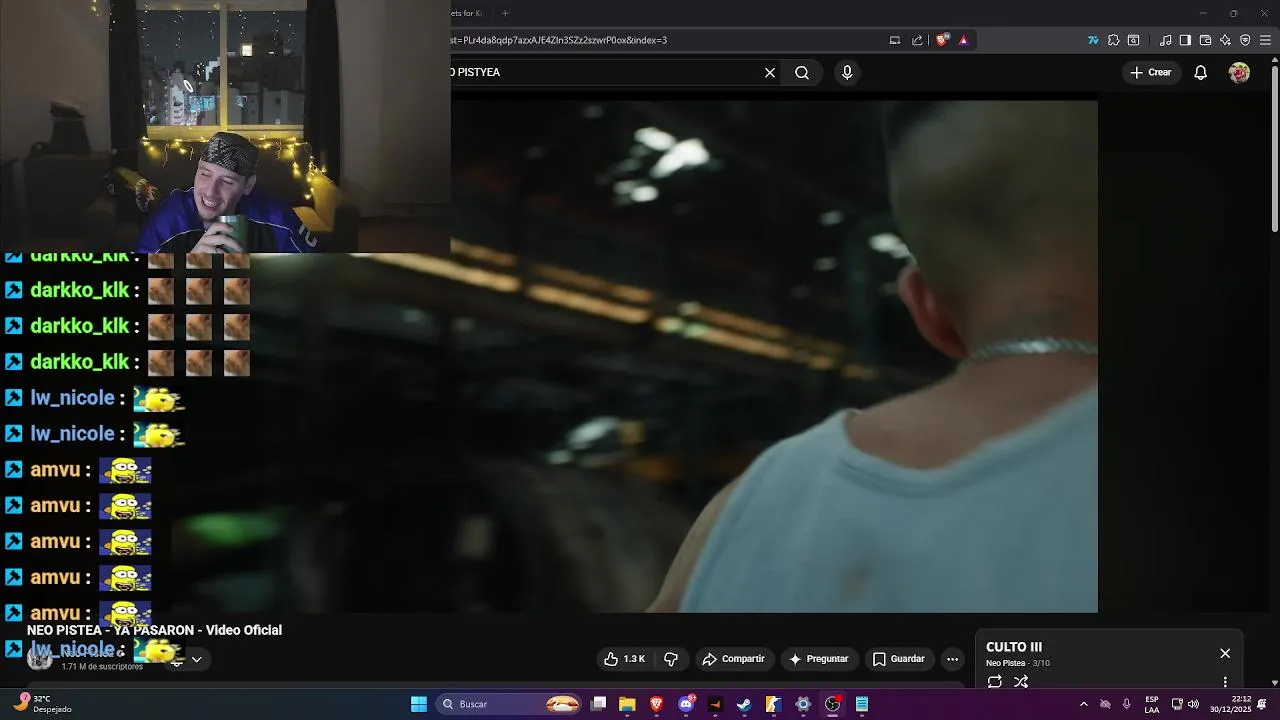1280x720 pixels.
Task: Open Brave VPN shield icon
Action: [1245, 40]
